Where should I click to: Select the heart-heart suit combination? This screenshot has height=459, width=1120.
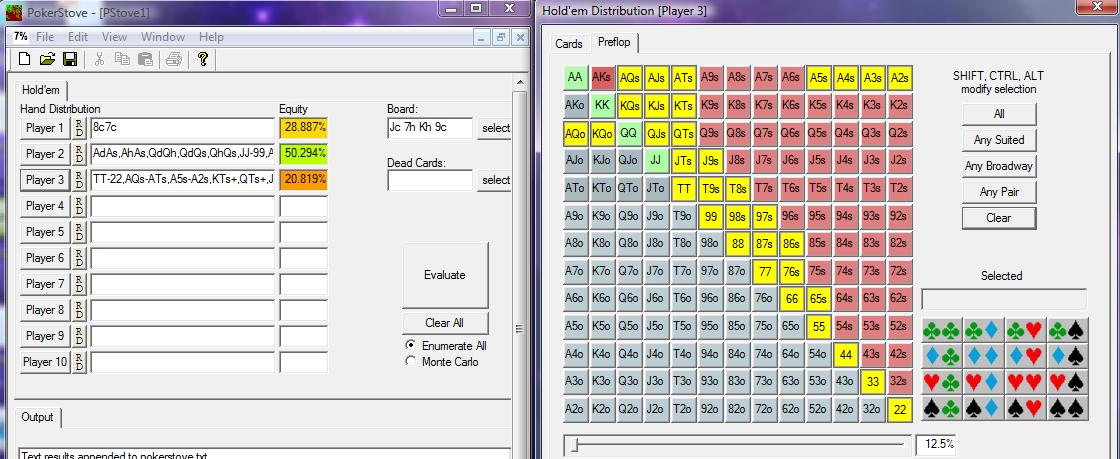pos(1026,382)
